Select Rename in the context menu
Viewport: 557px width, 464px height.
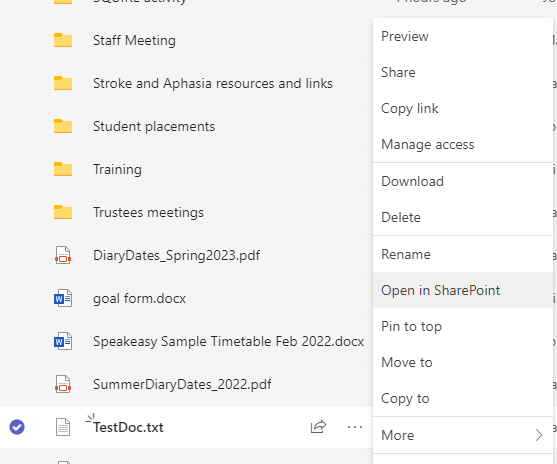[x=463, y=254]
